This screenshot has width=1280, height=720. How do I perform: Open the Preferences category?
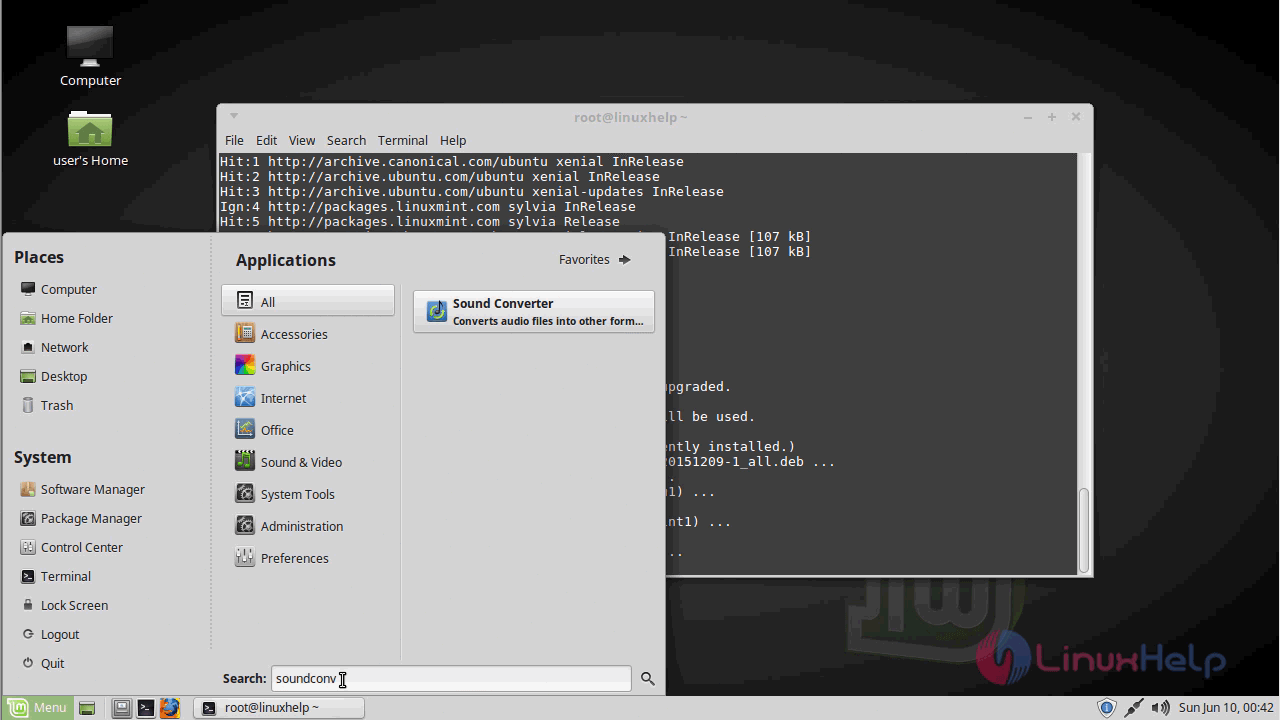click(x=308, y=558)
